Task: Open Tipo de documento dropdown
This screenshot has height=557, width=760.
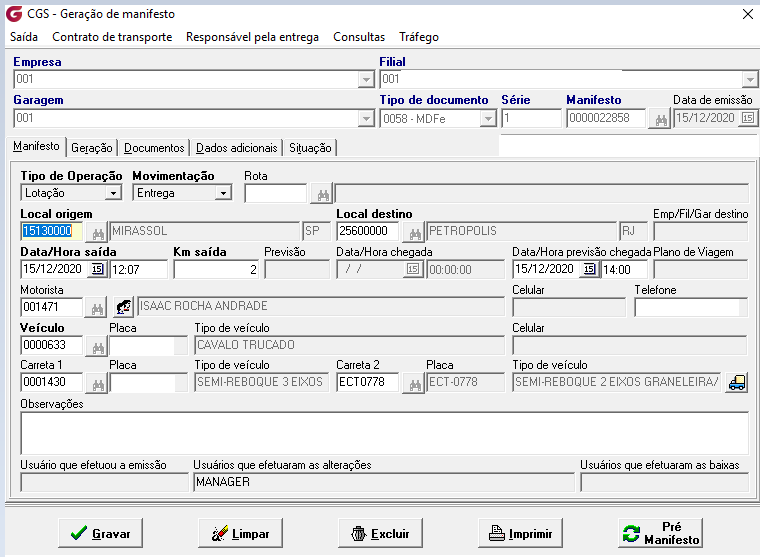Action: [488, 119]
